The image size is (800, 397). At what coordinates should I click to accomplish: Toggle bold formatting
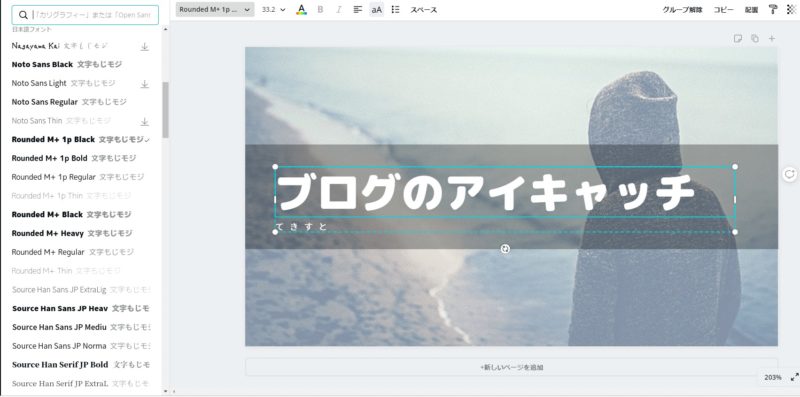point(320,10)
